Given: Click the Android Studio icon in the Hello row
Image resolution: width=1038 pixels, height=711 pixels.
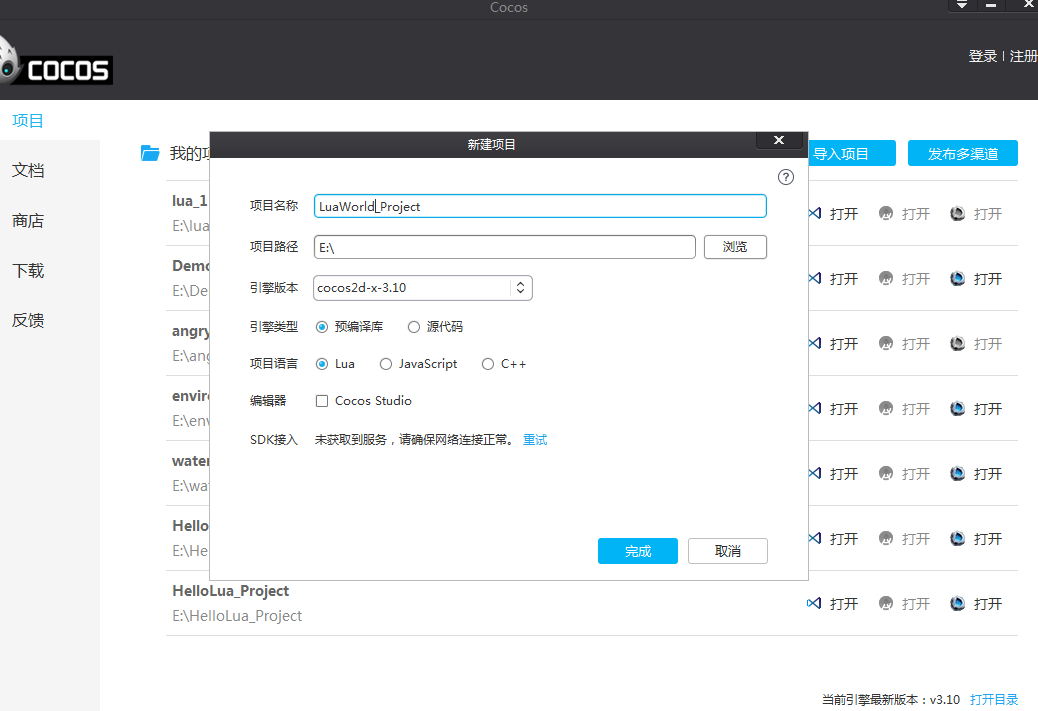Looking at the screenshot, I should click(886, 538).
